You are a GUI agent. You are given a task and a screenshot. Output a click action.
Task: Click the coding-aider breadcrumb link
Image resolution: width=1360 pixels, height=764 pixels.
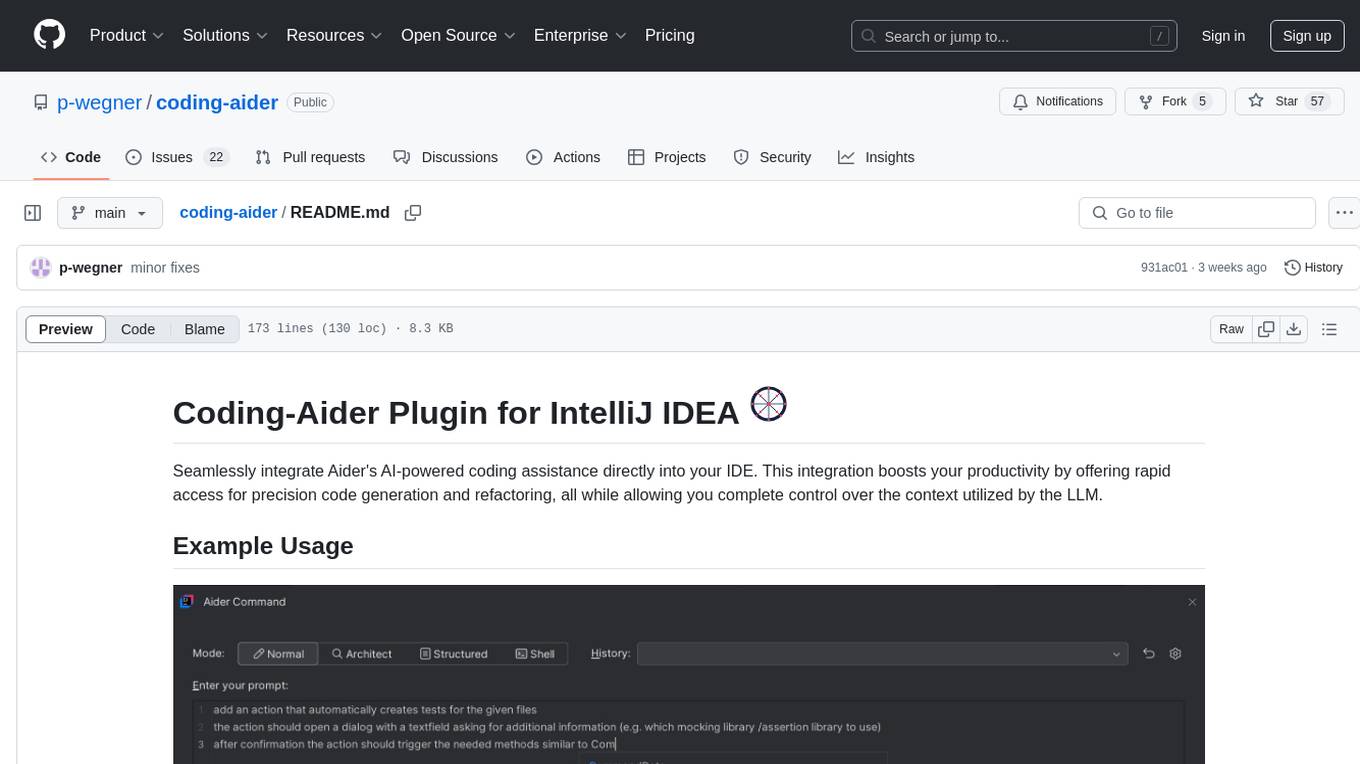(228, 213)
